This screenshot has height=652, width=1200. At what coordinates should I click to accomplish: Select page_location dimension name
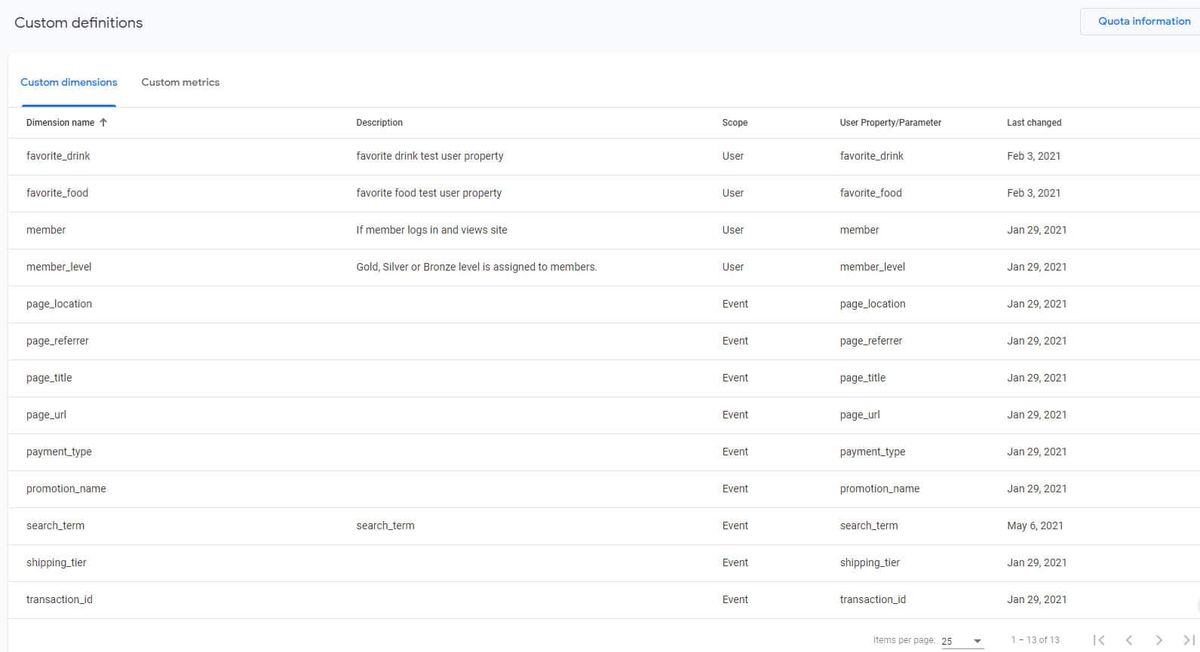(59, 304)
